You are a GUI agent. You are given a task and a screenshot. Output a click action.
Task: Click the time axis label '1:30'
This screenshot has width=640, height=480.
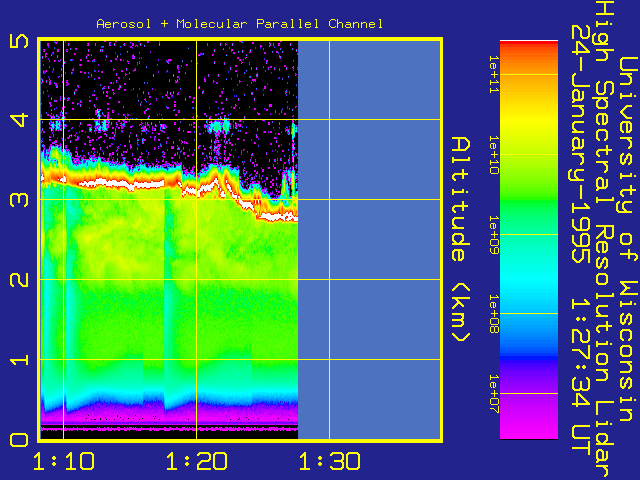tap(329, 461)
